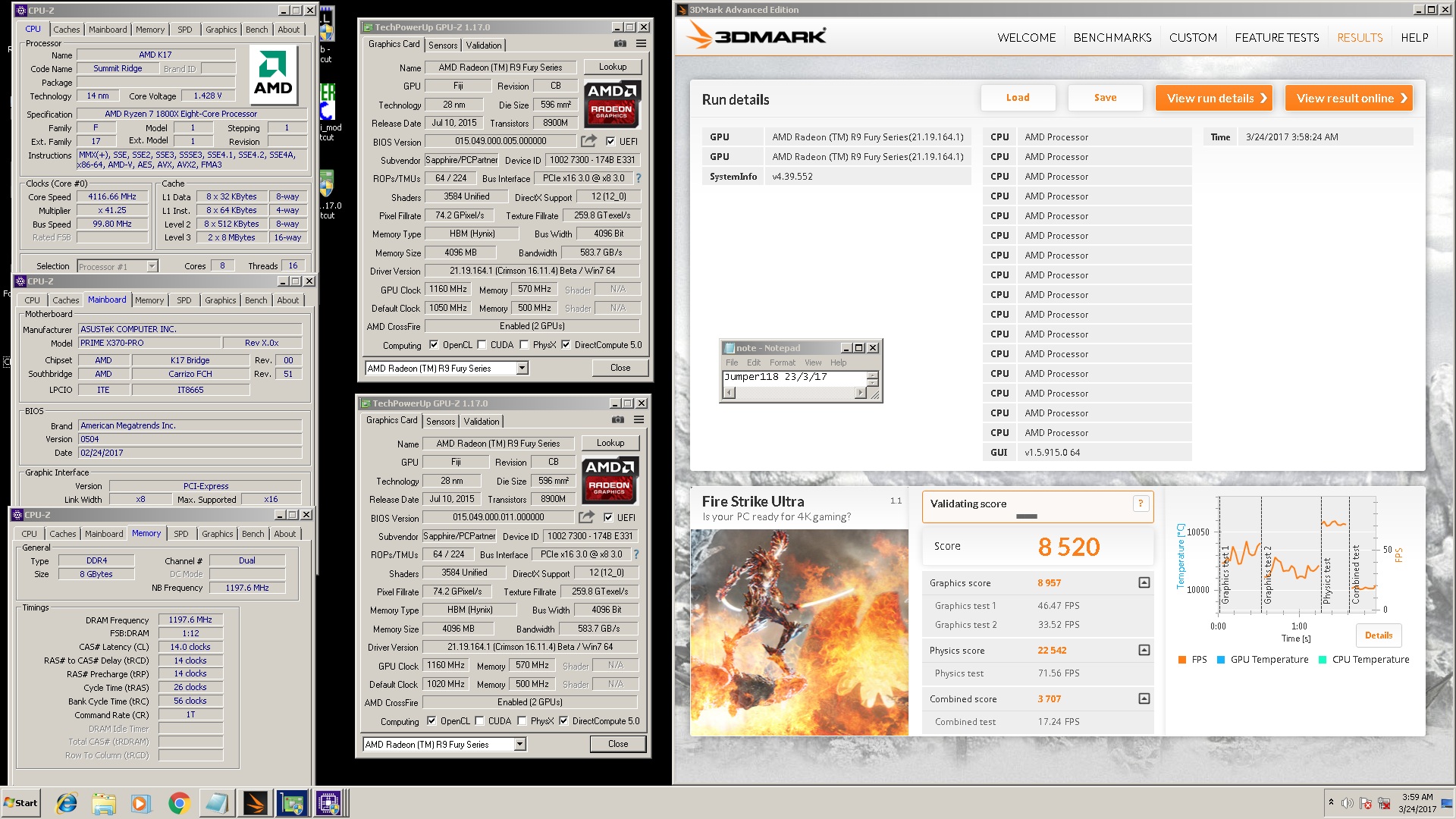
Task: Open the Format menu in Notepad
Action: [x=783, y=362]
